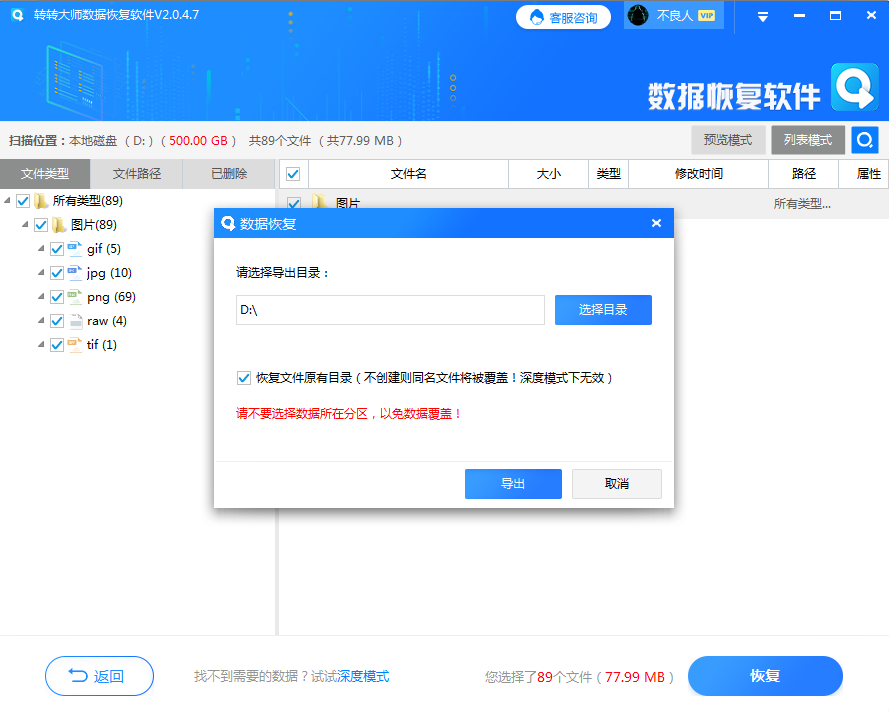Collapse the 图片(89) tree branch
Viewport: 889px width, 712px height.
click(x=23, y=224)
